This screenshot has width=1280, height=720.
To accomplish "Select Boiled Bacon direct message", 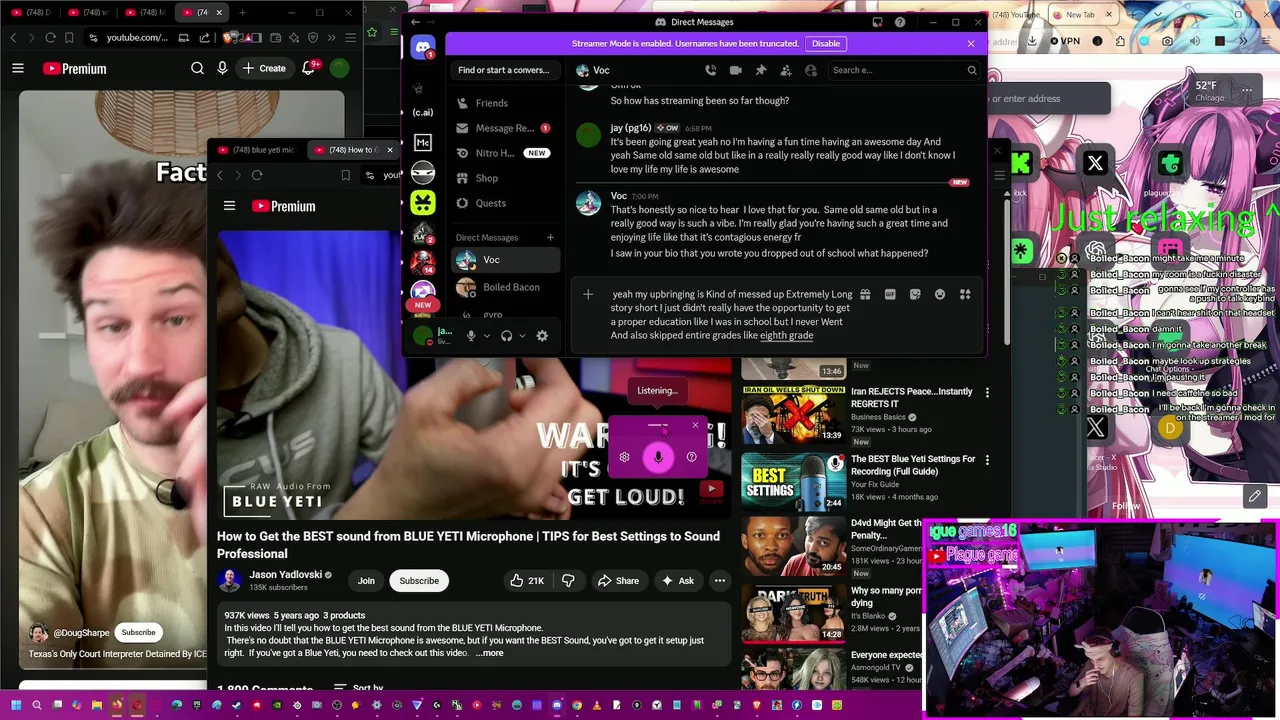I will click(x=504, y=287).
